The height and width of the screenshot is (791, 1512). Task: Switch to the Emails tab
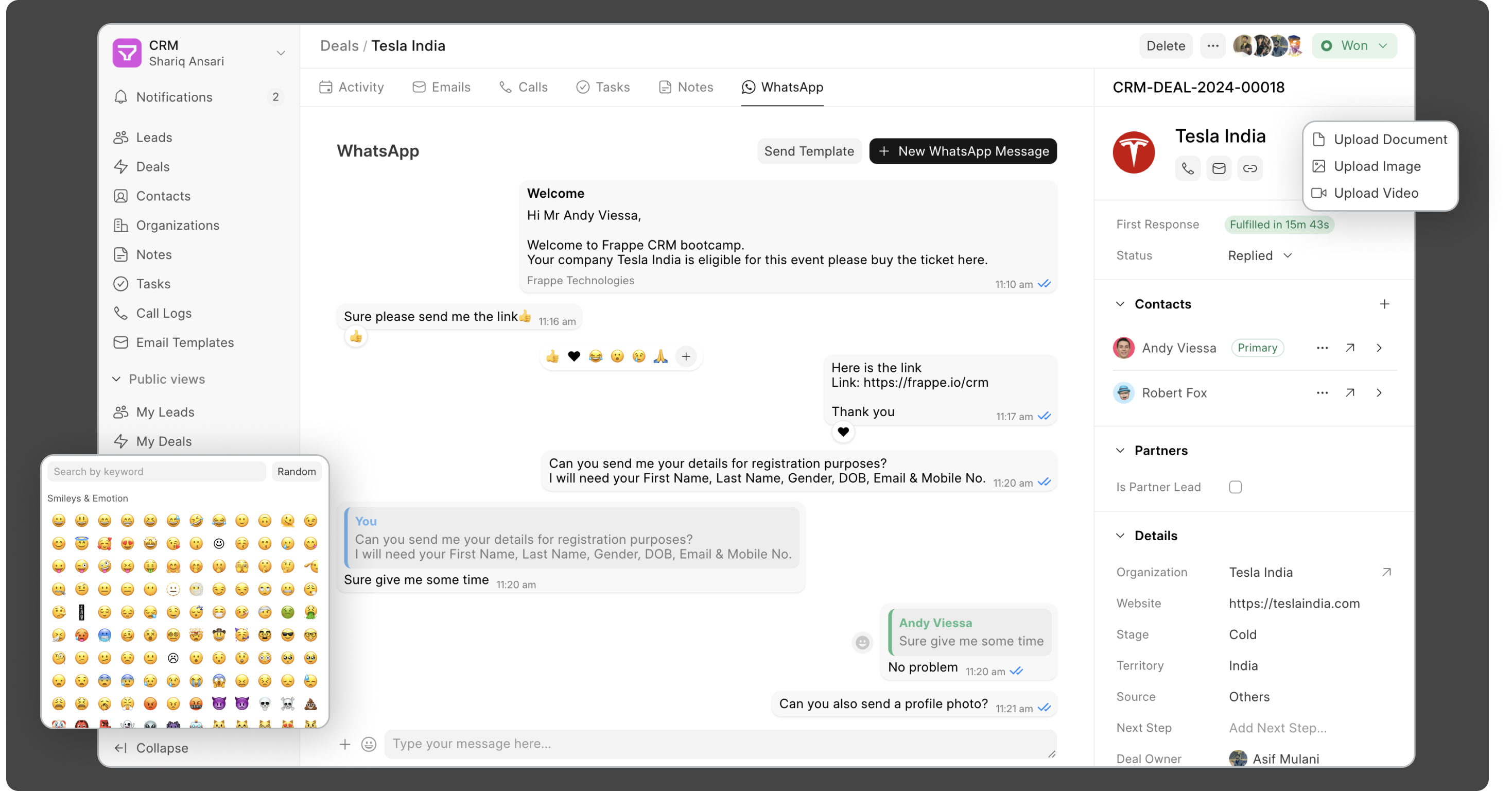(x=441, y=87)
